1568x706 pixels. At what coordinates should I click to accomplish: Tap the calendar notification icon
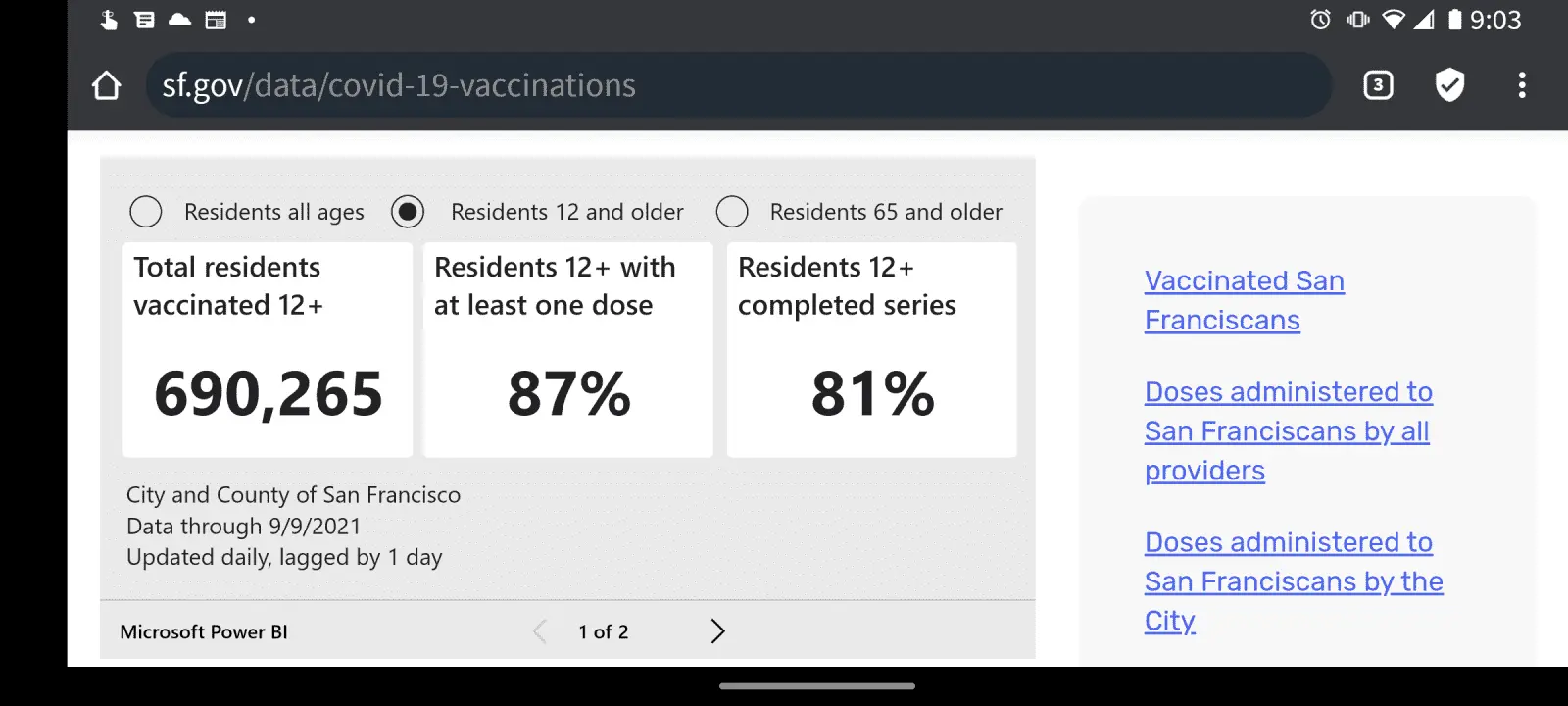click(x=216, y=20)
